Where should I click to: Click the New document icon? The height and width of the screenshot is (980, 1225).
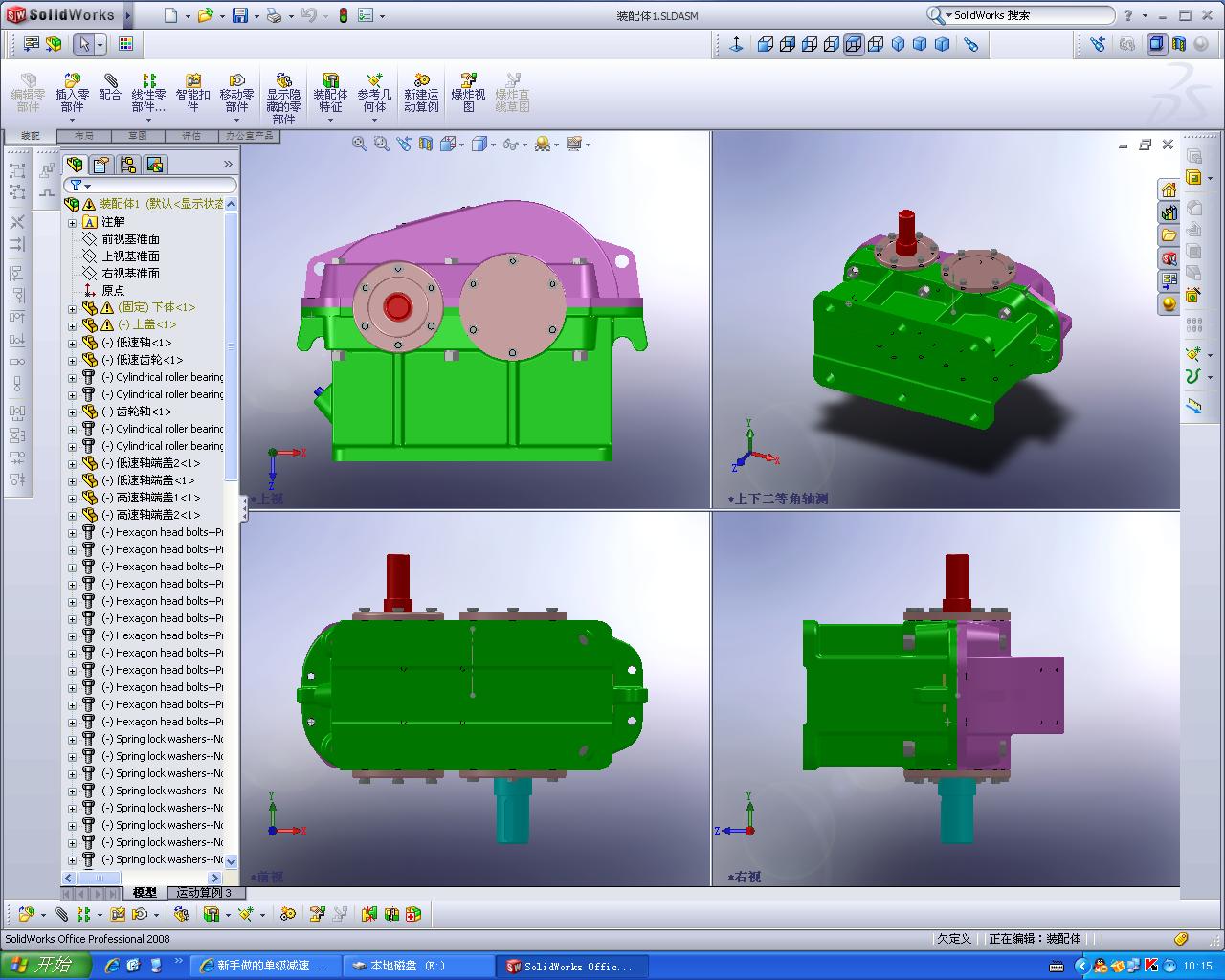point(171,15)
